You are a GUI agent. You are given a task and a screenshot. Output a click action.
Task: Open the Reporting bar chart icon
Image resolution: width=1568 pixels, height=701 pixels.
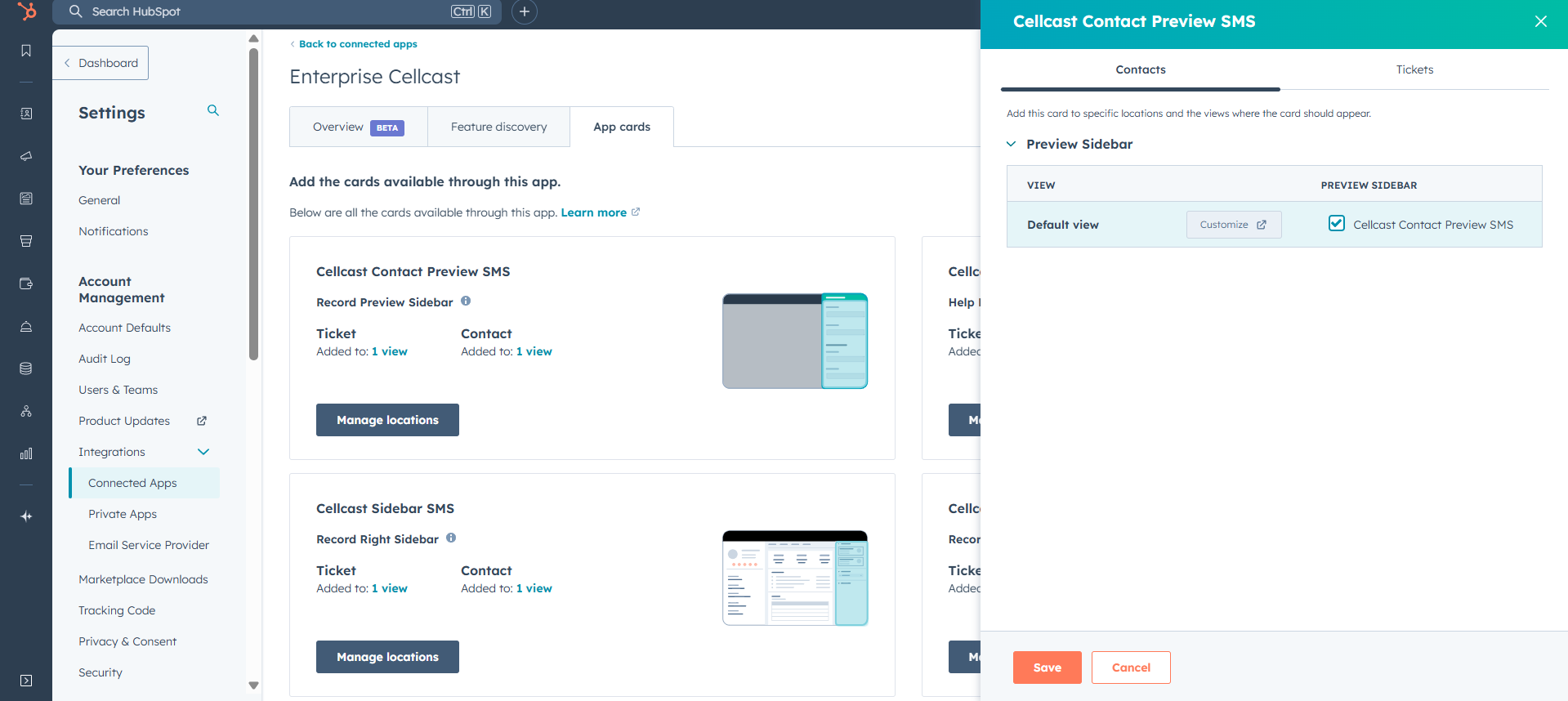26,453
